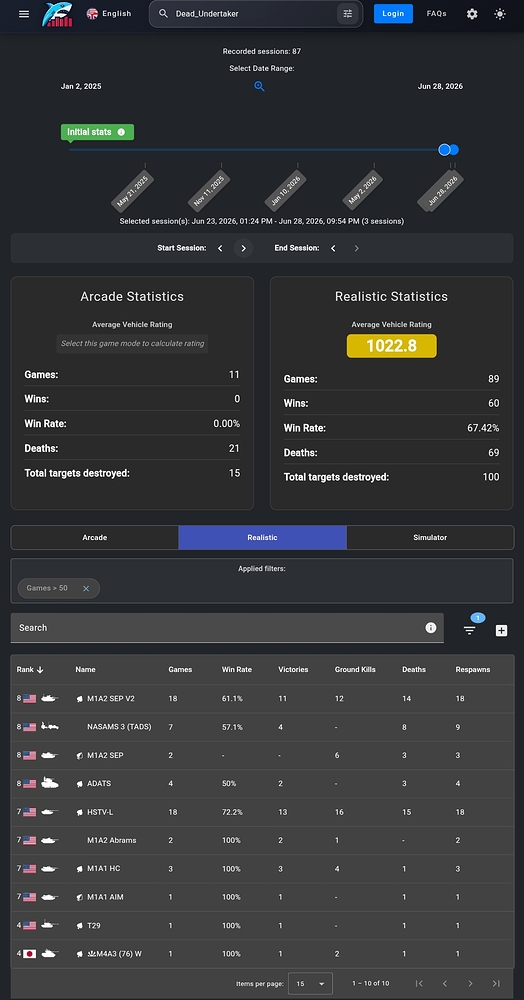Screen dimensions: 524x1000
Task: Toggle light/dark theme sun icon
Action: [x=500, y=13]
